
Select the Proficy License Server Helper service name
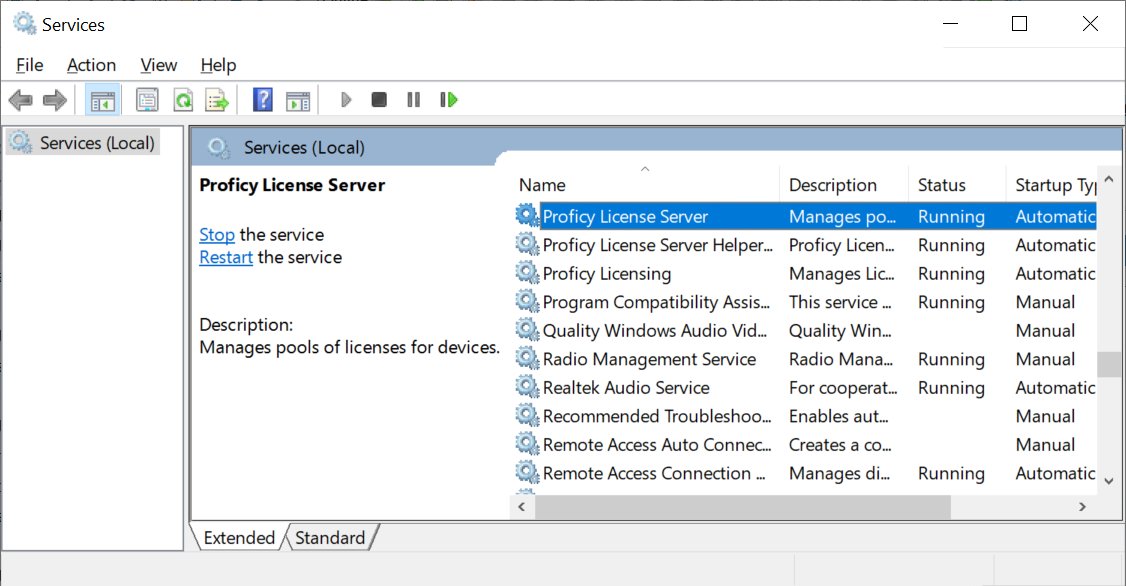[x=658, y=245]
